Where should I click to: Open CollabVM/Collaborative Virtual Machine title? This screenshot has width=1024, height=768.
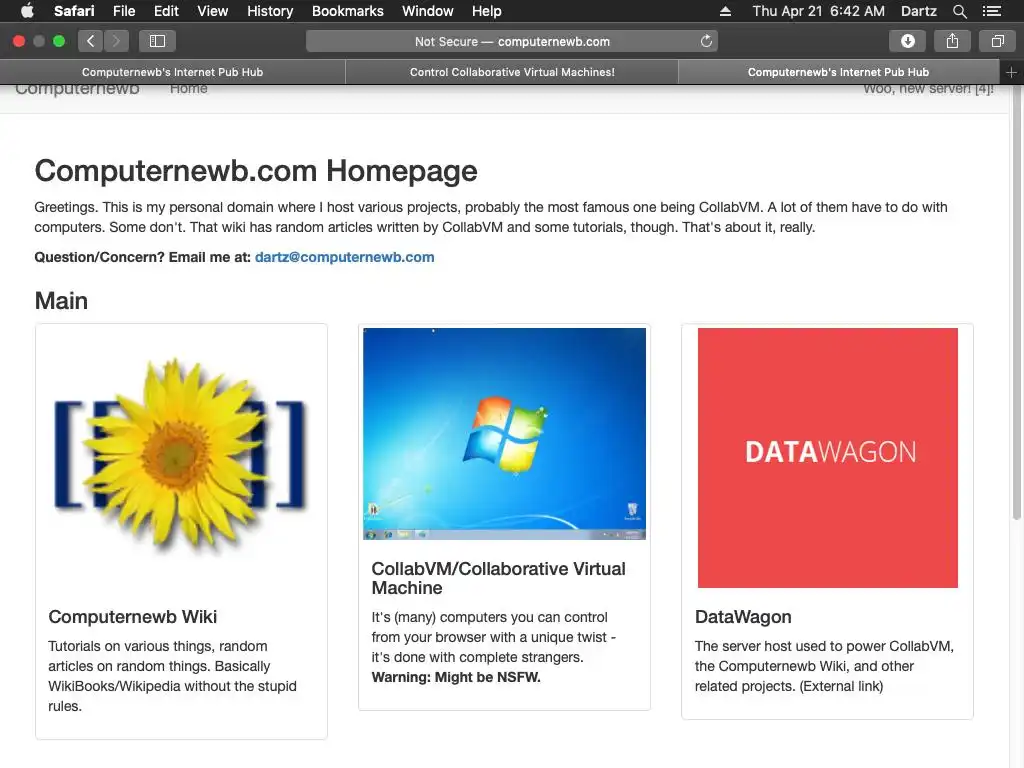(x=498, y=578)
